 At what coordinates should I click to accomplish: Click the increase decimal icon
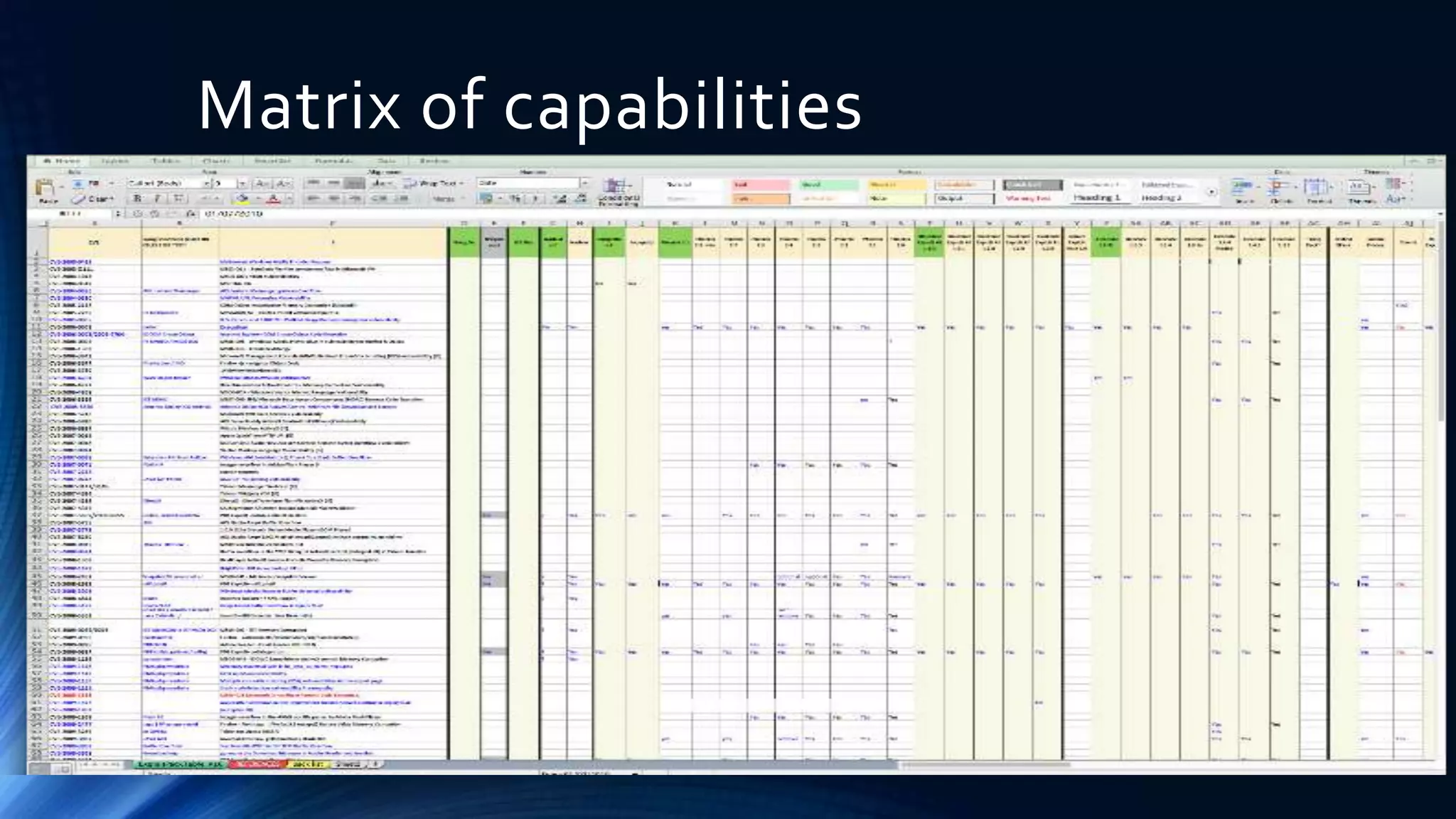point(561,199)
